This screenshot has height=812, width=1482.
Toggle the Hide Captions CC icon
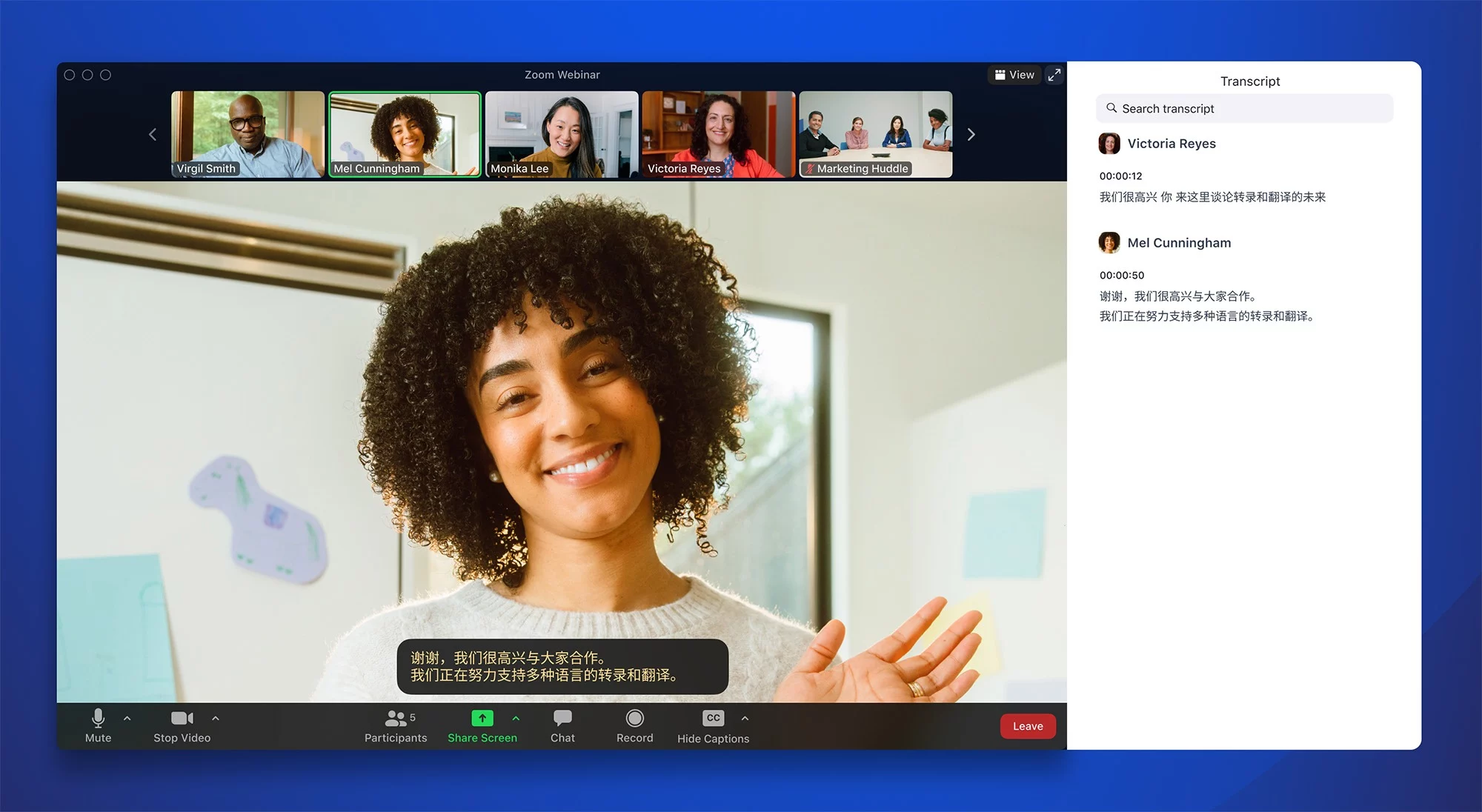click(713, 721)
